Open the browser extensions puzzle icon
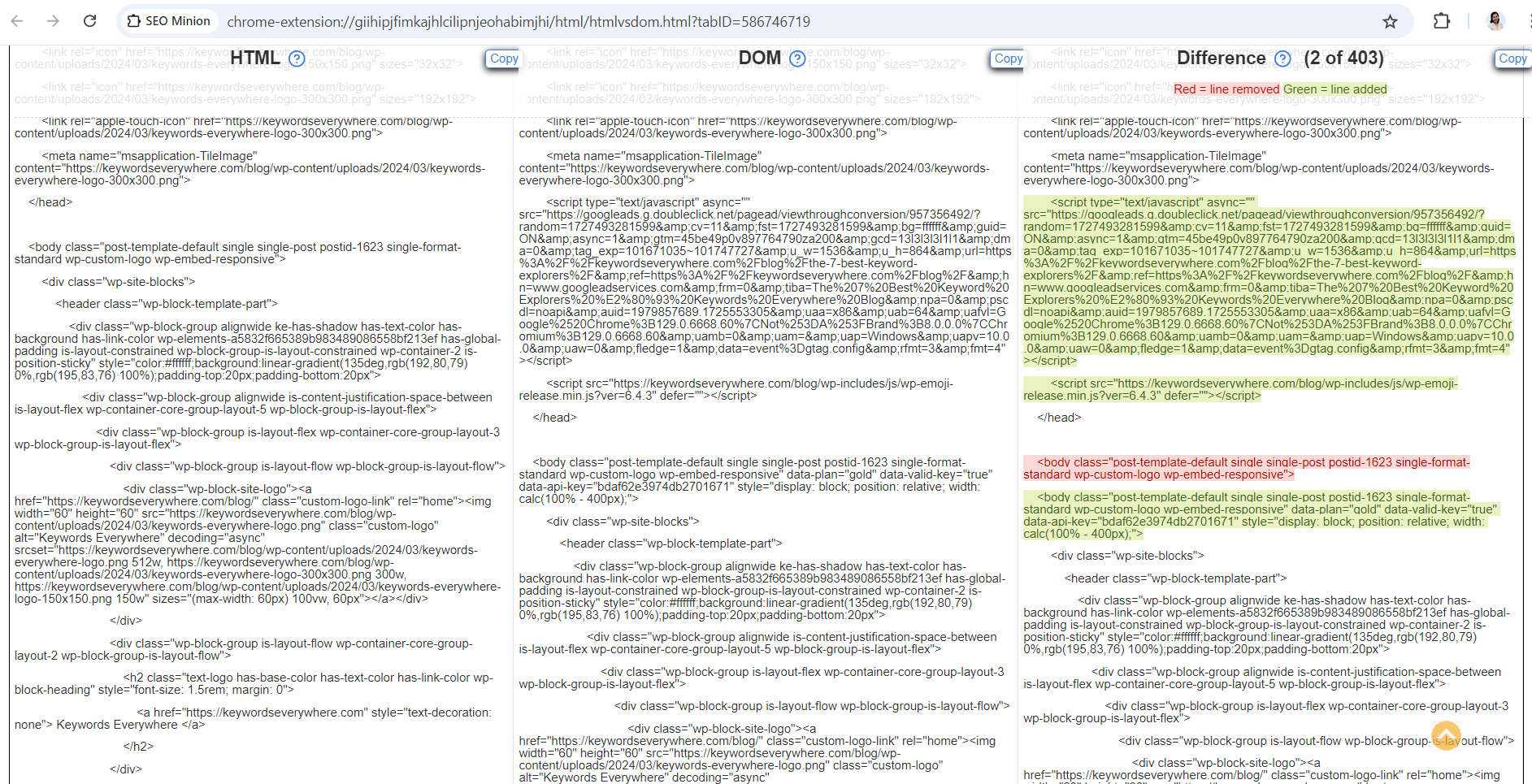Screen dimensions: 1532x784 (x=1442, y=21)
